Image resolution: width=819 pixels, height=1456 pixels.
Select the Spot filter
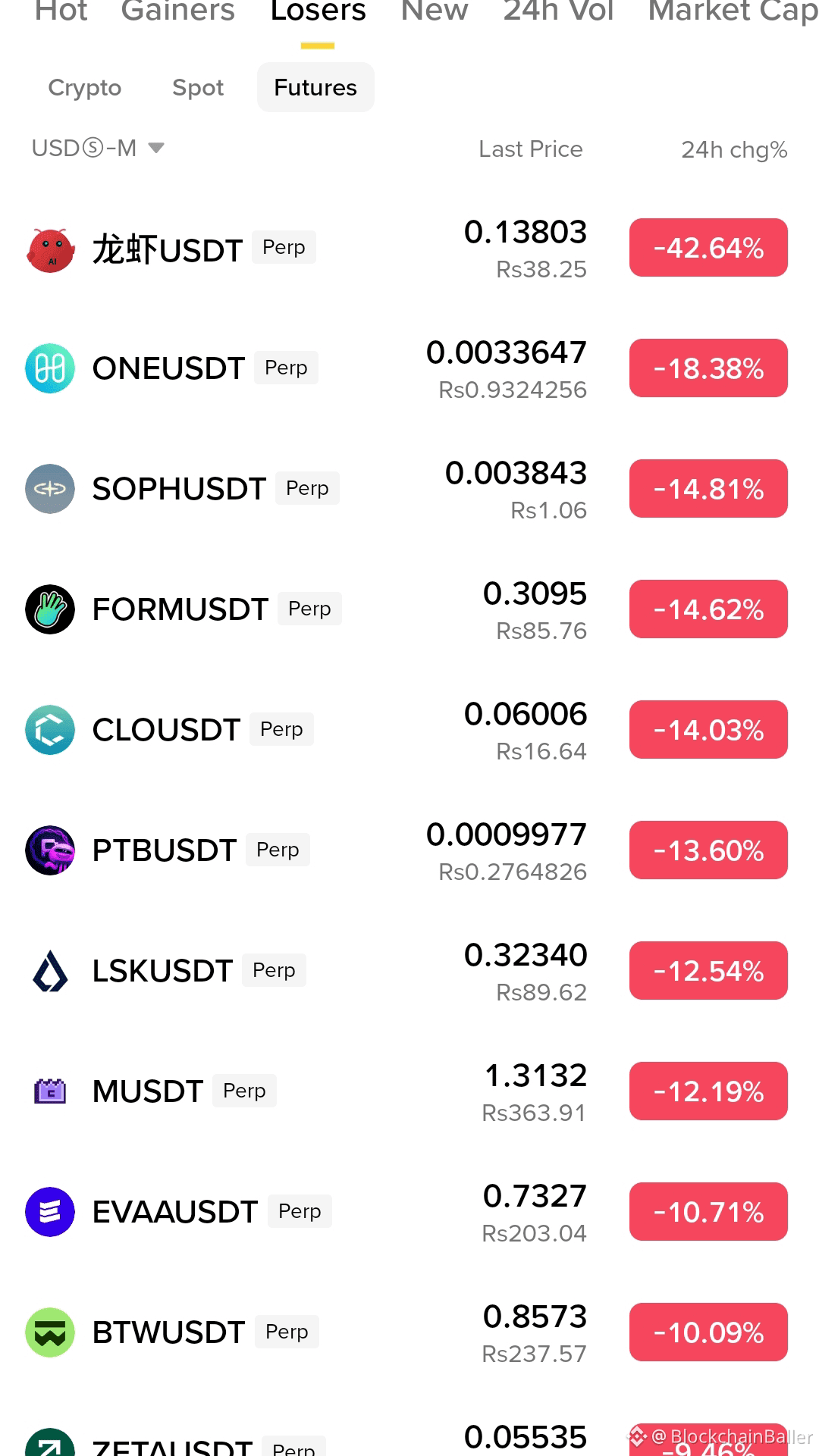click(x=198, y=88)
